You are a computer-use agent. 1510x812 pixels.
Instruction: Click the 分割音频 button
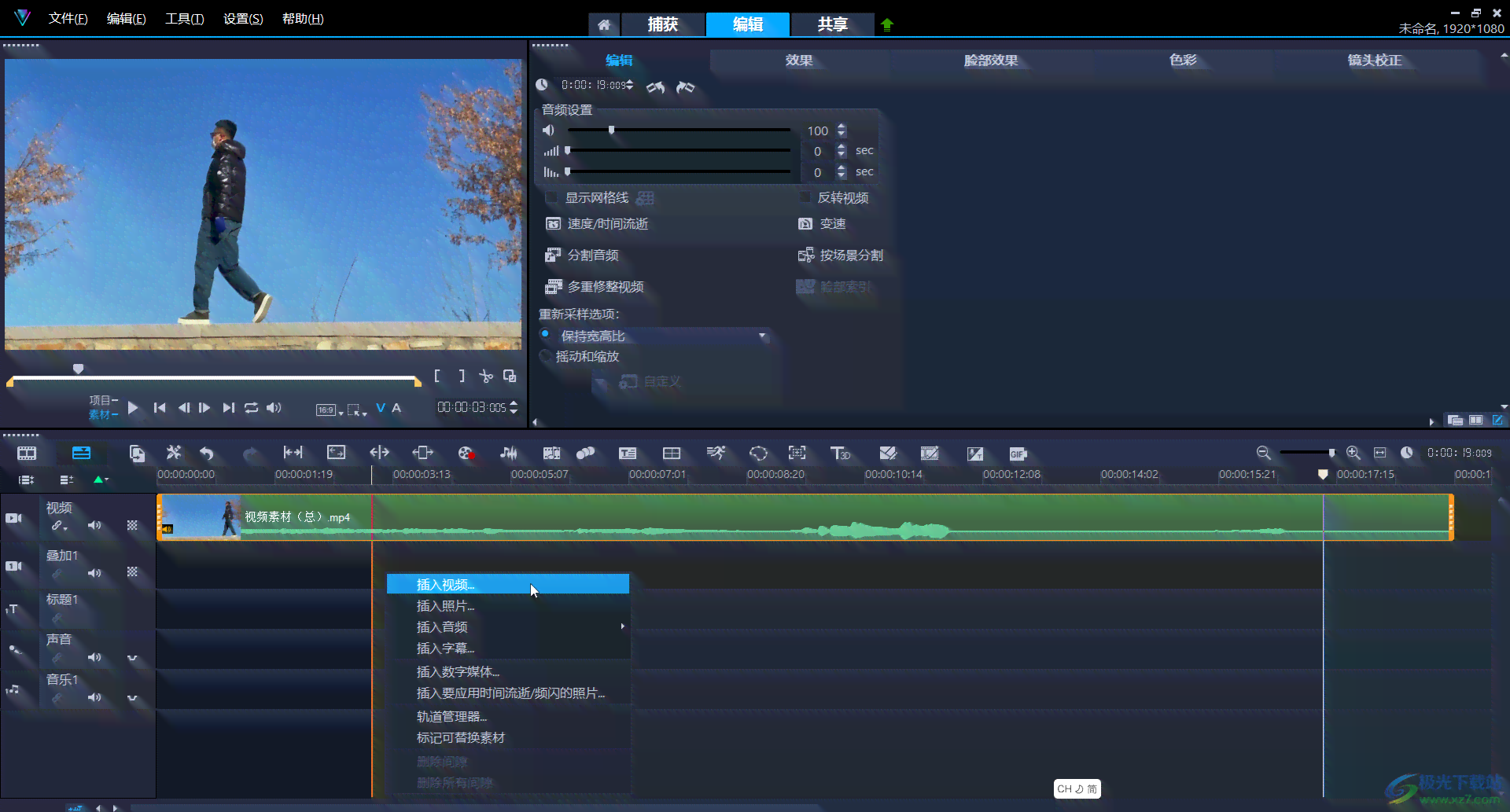[582, 255]
